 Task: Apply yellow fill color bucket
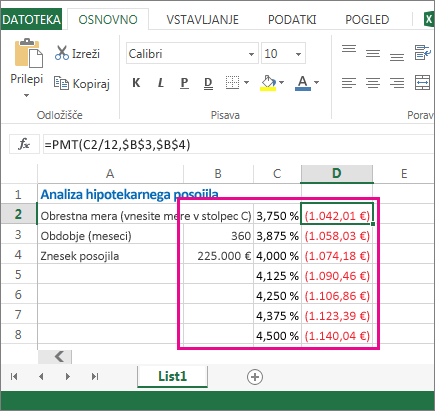click(x=268, y=83)
